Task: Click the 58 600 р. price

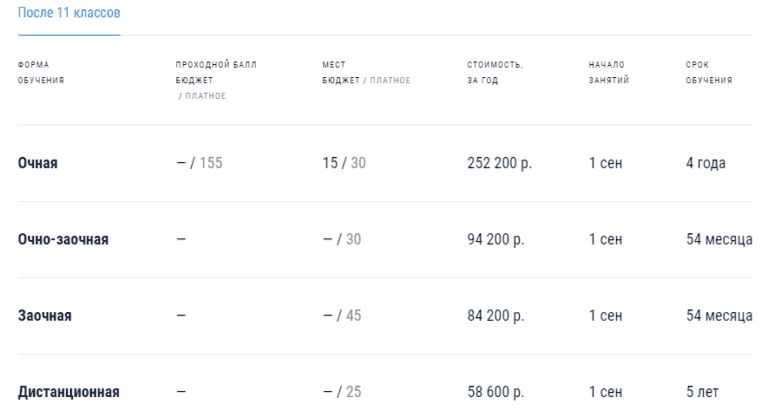Action: (x=495, y=392)
